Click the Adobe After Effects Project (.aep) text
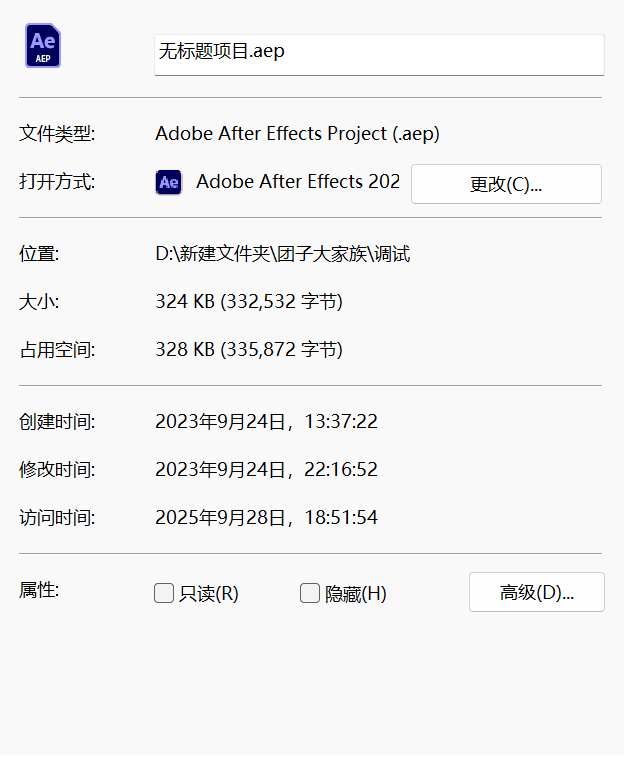 [297, 134]
